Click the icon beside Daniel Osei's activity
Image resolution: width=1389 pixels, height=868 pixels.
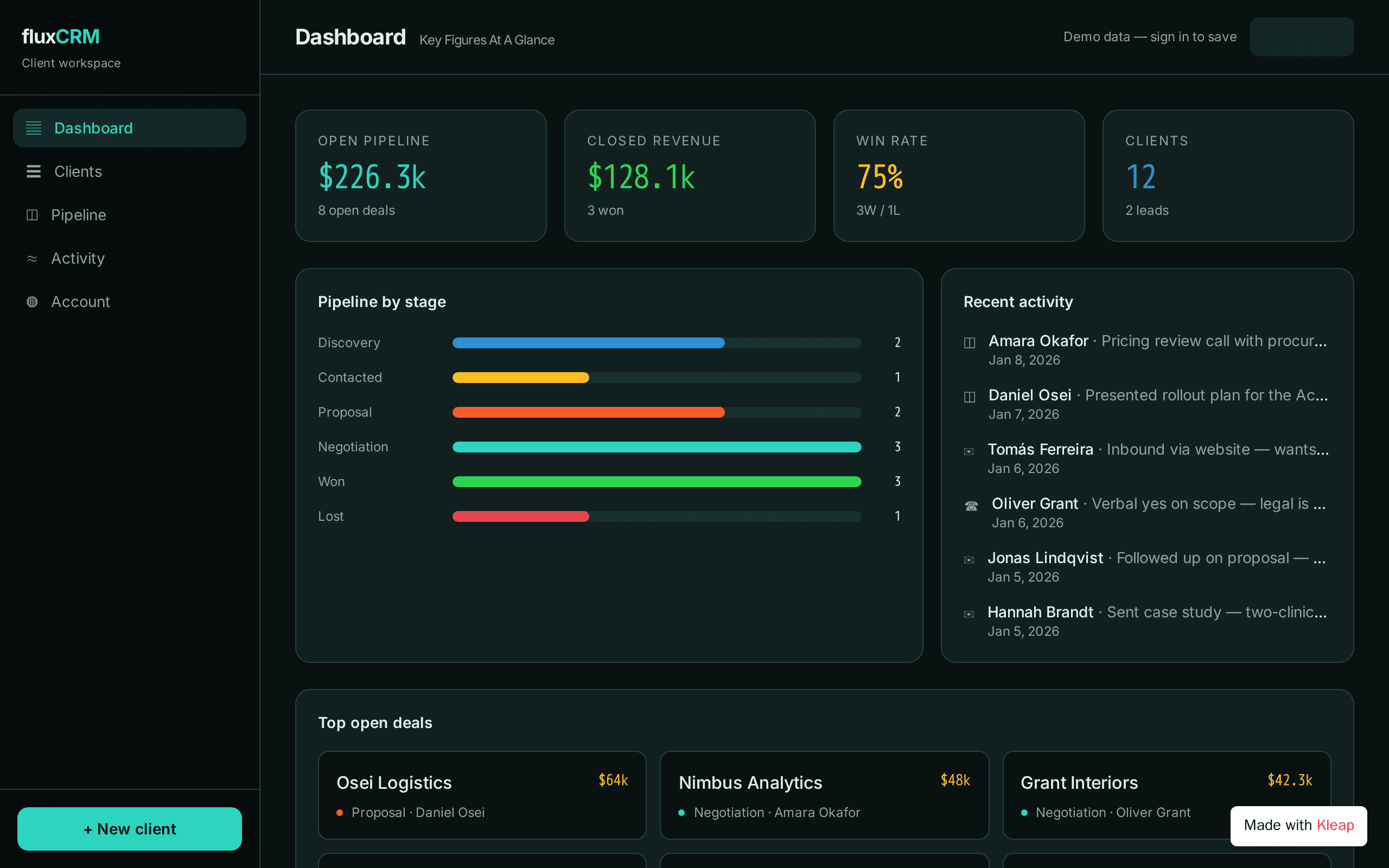[970, 397]
